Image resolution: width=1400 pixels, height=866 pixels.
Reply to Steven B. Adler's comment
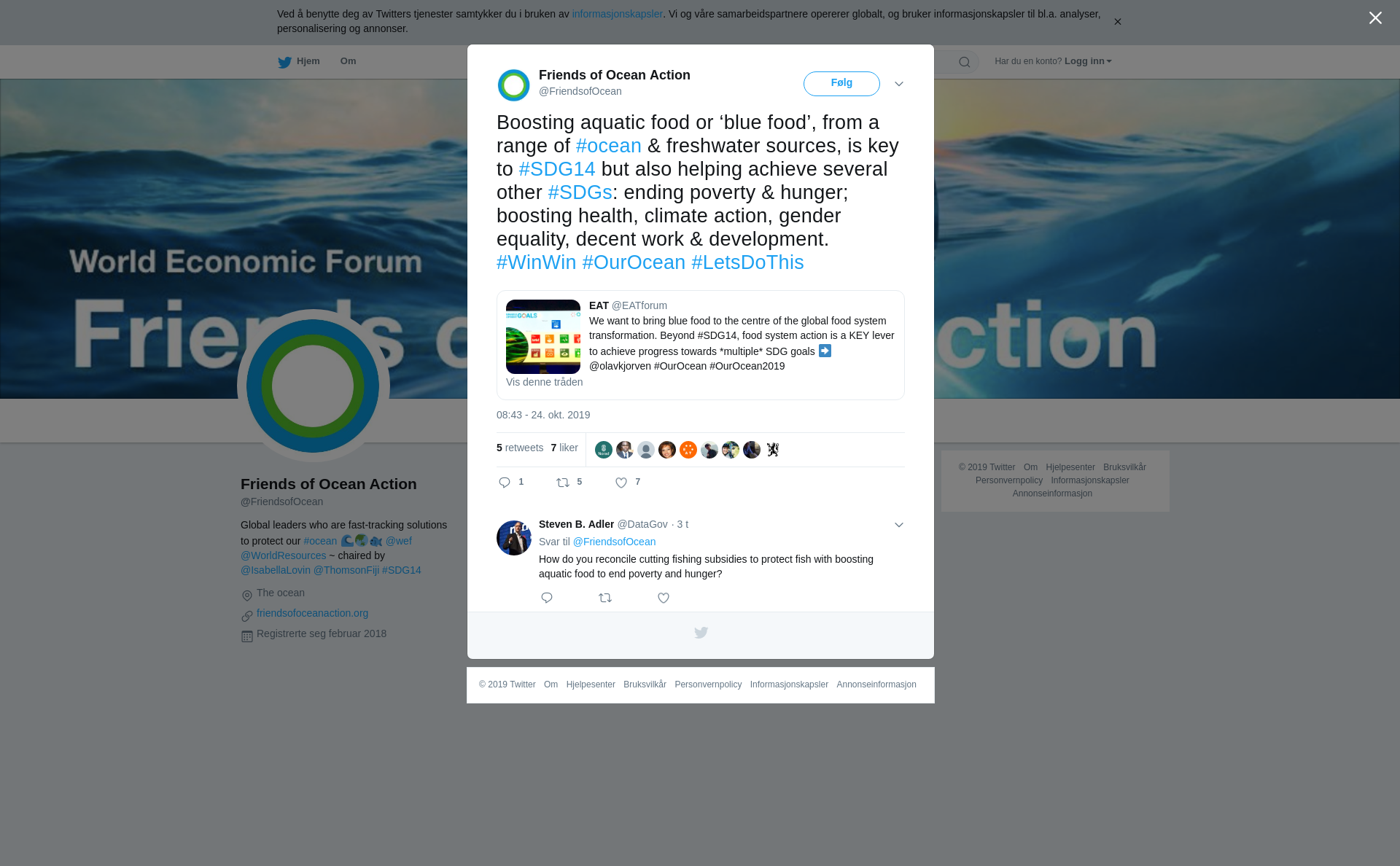547,598
